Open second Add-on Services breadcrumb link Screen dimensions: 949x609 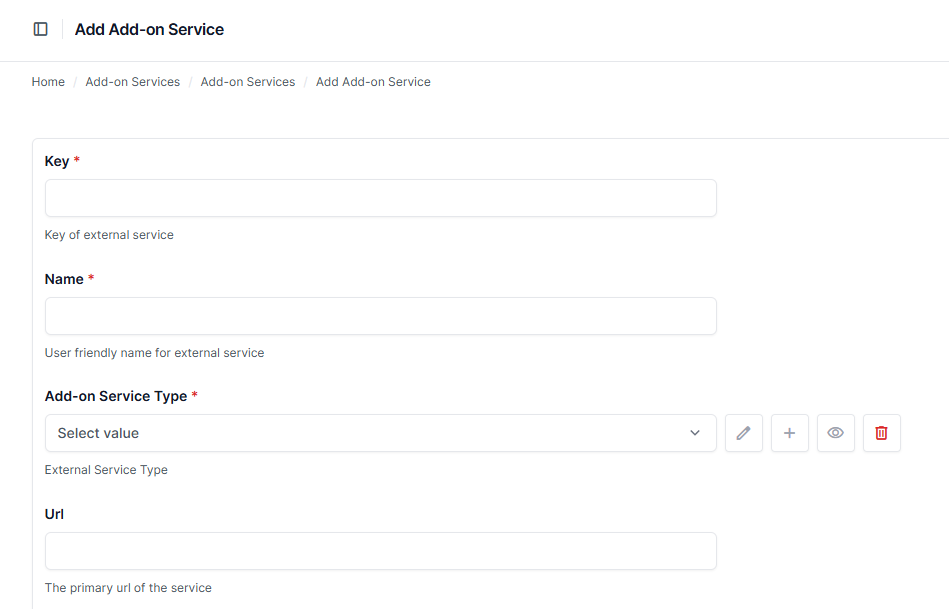[x=248, y=82]
